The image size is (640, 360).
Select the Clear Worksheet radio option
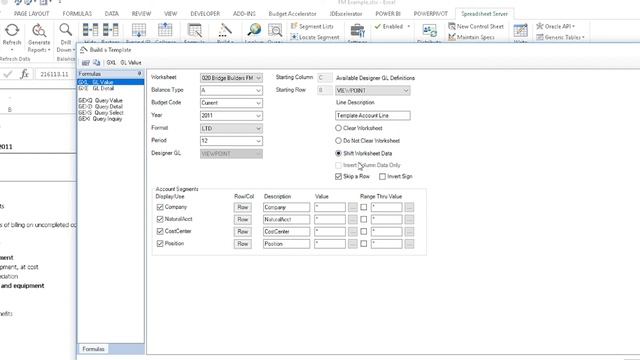click(x=338, y=128)
